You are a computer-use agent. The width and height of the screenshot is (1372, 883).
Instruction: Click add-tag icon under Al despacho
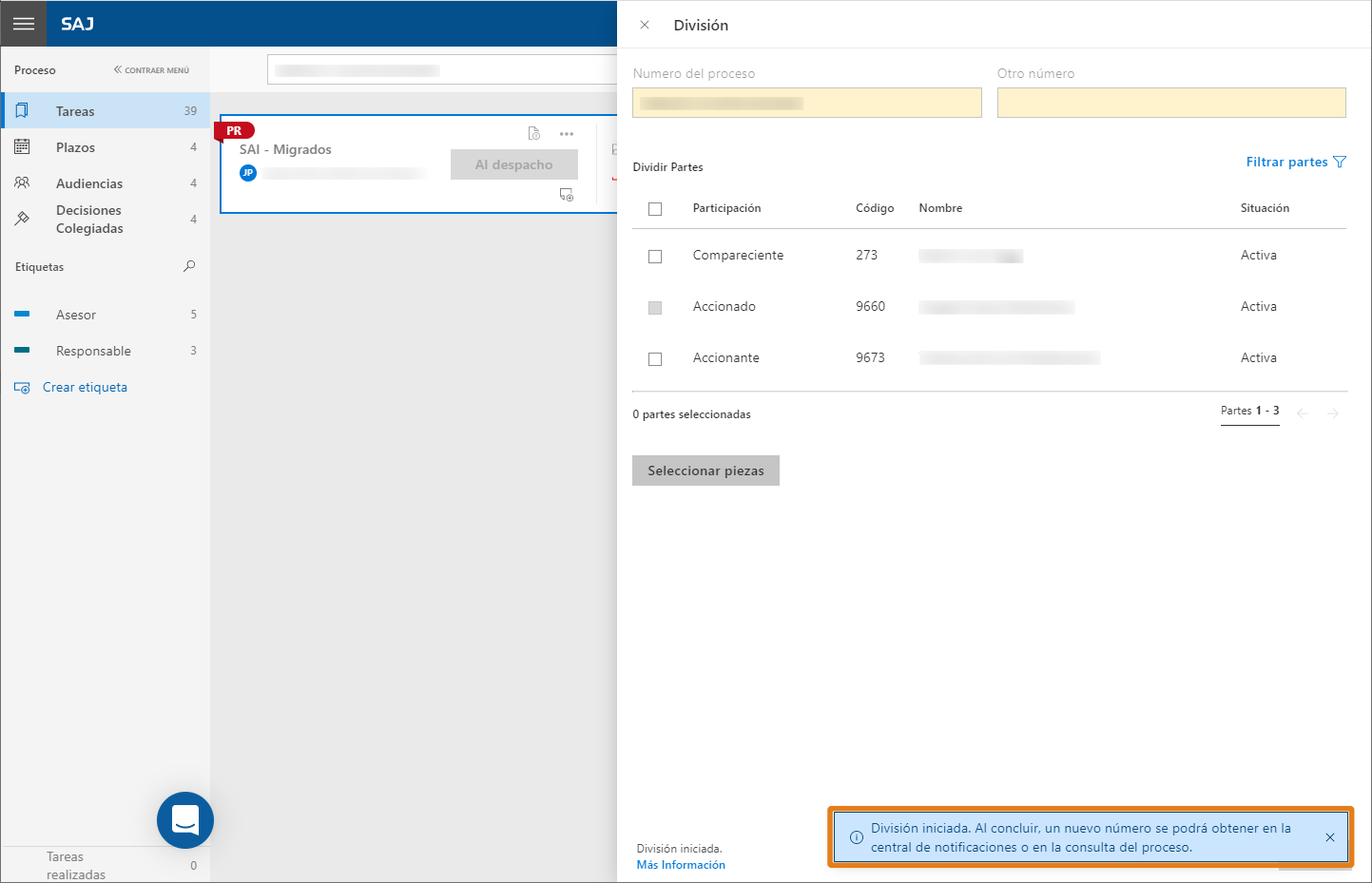567,195
